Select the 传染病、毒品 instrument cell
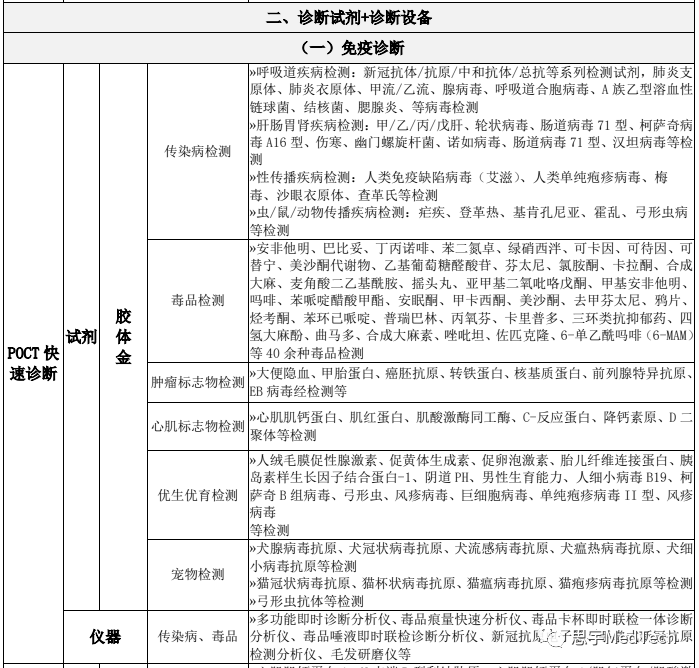This screenshot has width=699, height=668. coord(197,636)
